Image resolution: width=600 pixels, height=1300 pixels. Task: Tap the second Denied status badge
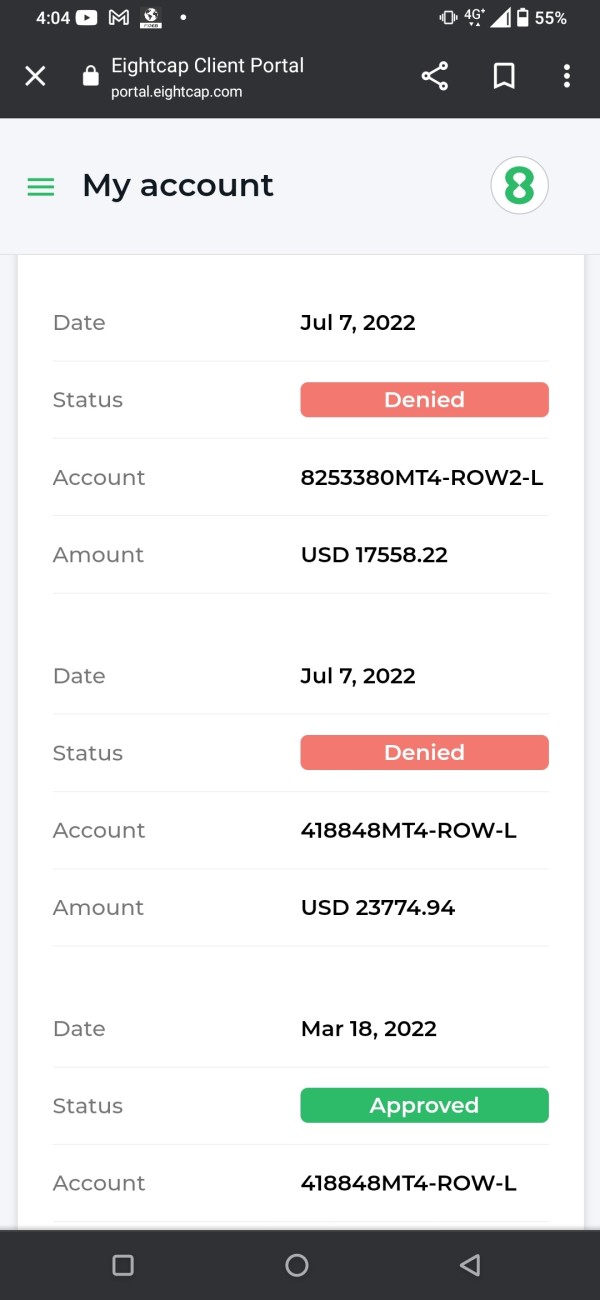click(x=424, y=753)
